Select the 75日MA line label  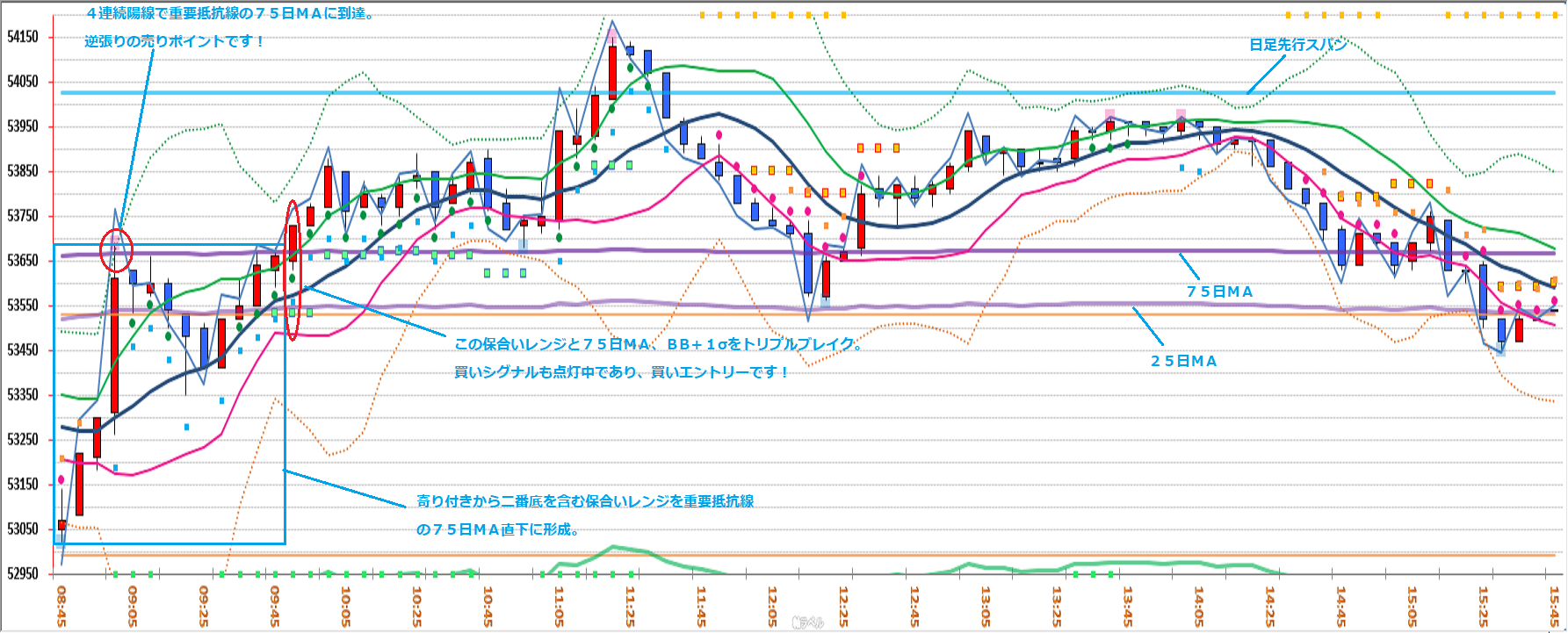[x=1219, y=291]
